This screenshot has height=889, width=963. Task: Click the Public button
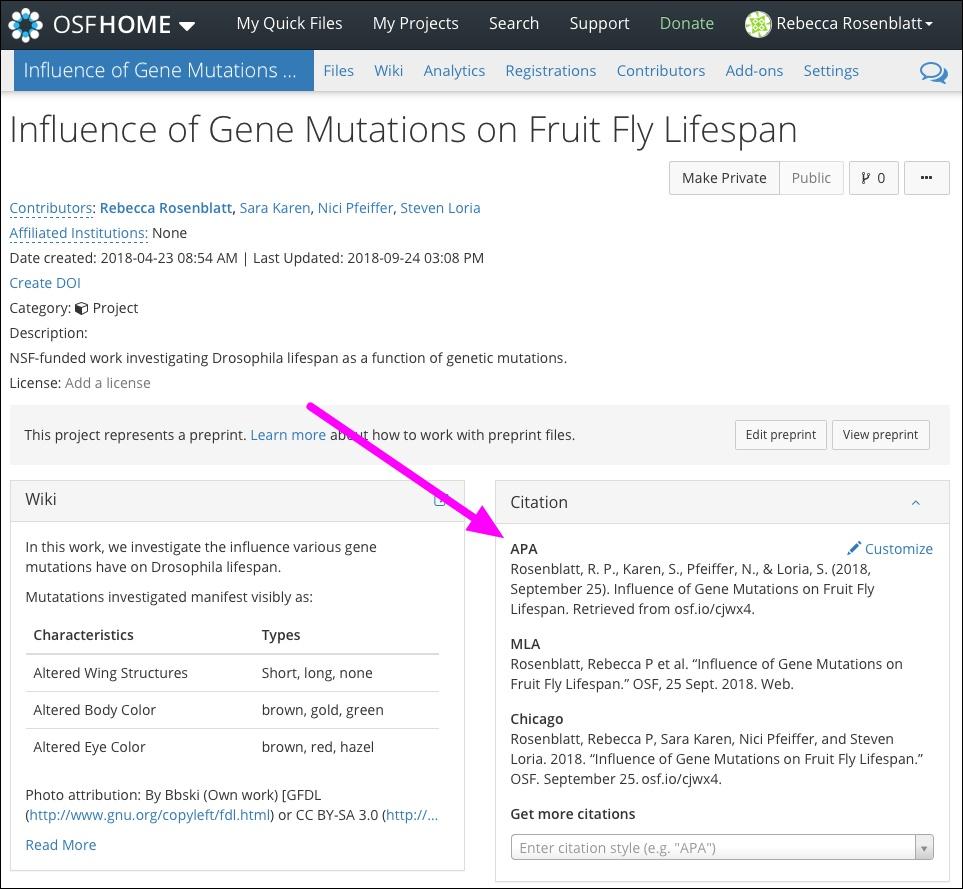(x=811, y=178)
